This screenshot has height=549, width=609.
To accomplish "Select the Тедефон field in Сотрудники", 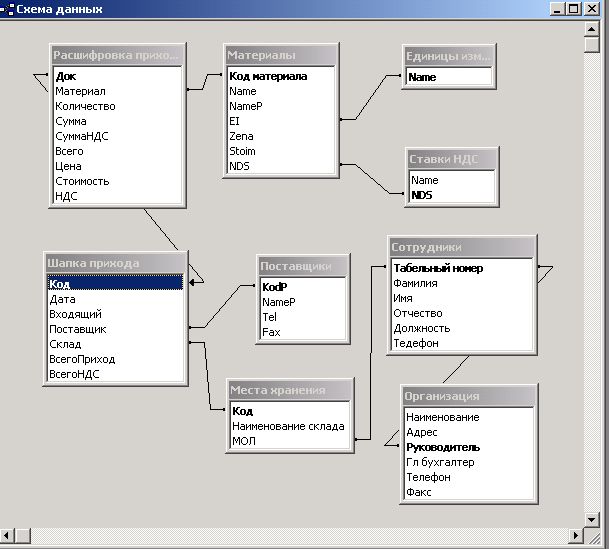I will coord(462,343).
